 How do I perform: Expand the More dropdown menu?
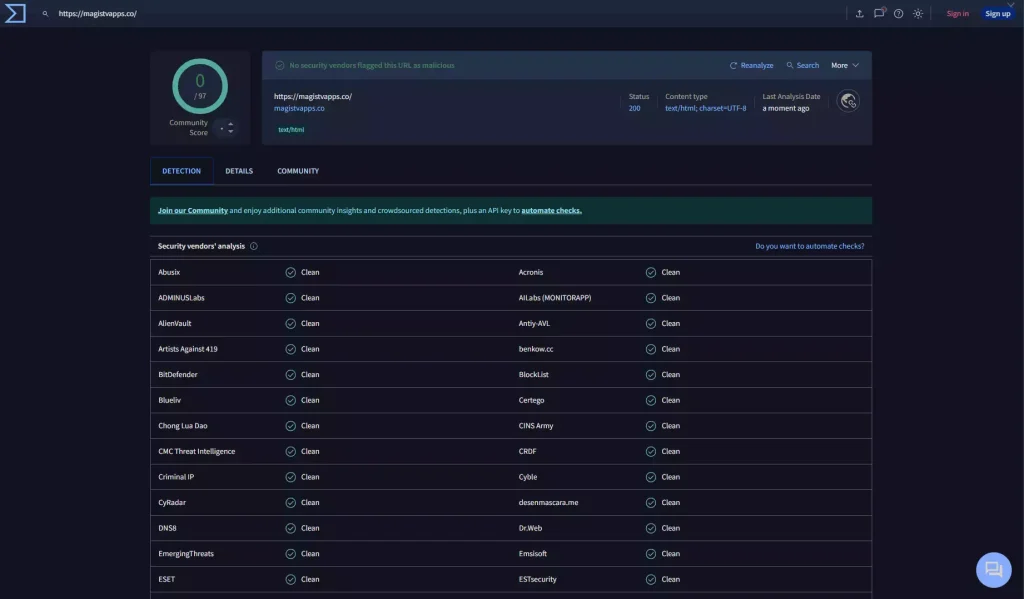point(844,65)
